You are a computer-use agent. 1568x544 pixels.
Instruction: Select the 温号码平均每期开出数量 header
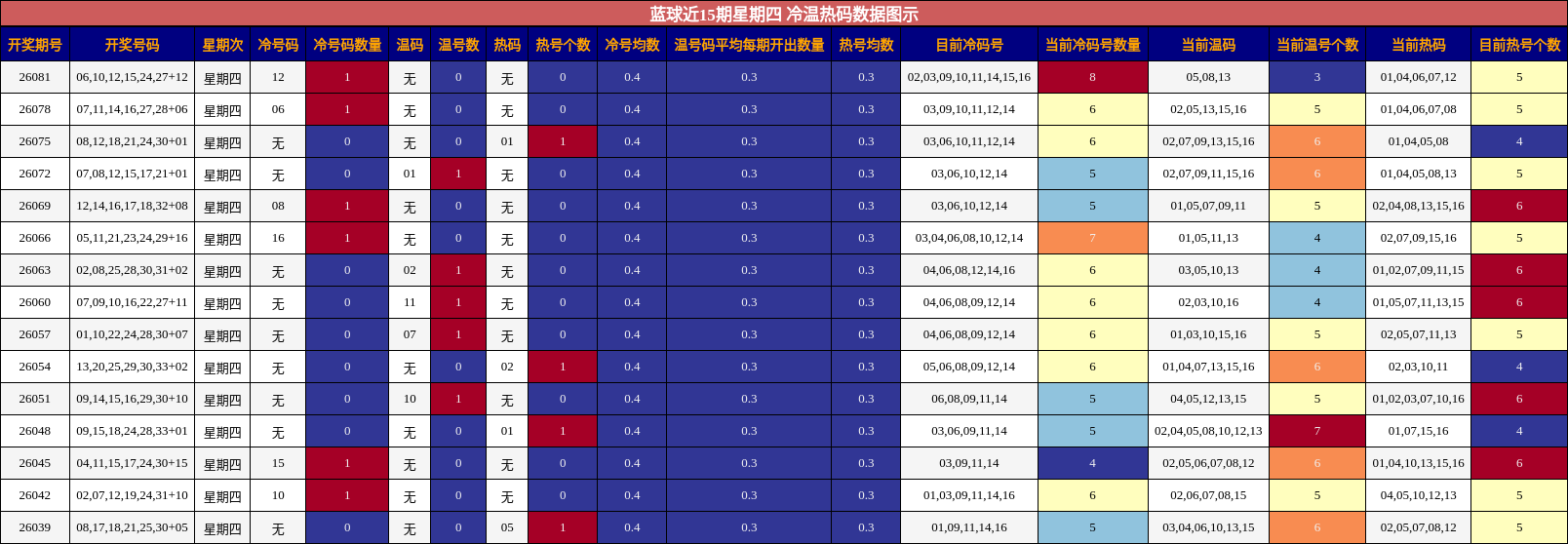tap(749, 45)
